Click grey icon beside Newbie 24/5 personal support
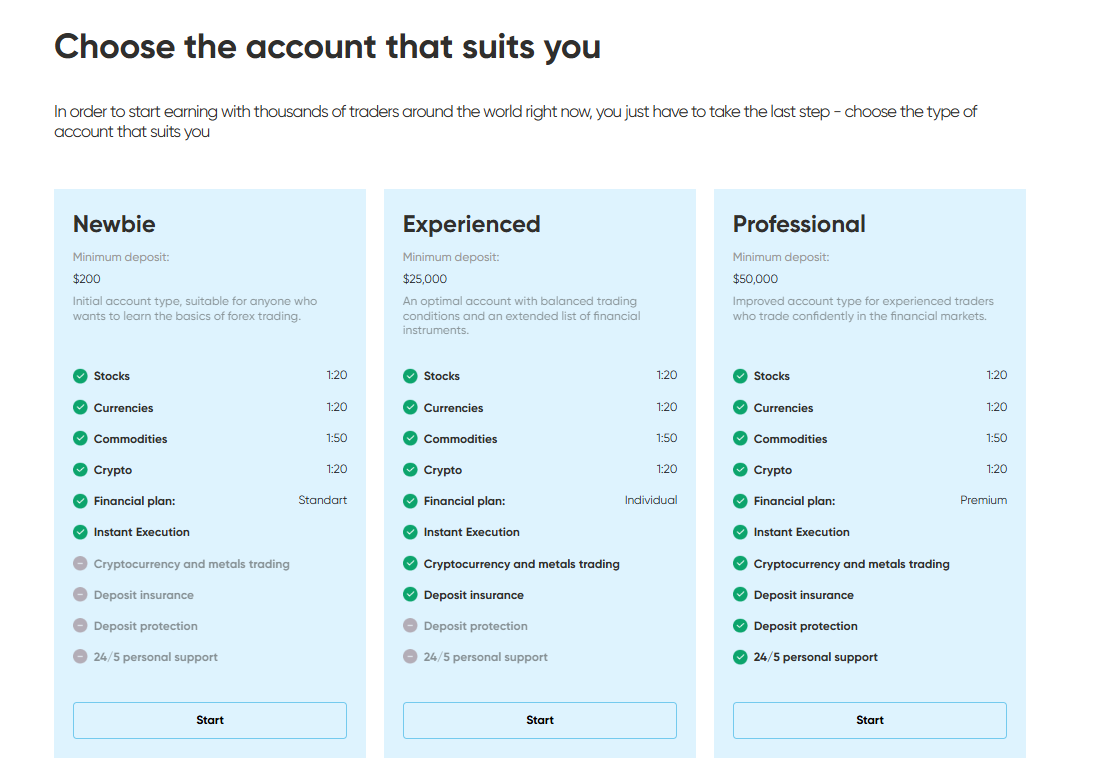 click(80, 656)
